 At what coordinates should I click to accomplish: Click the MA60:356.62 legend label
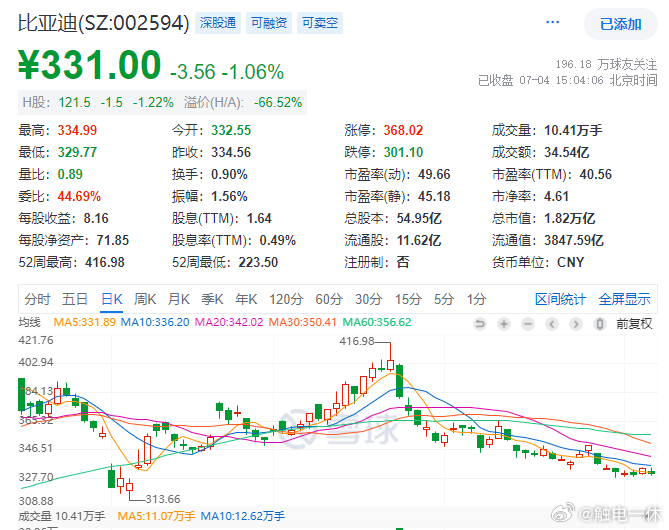tap(377, 322)
